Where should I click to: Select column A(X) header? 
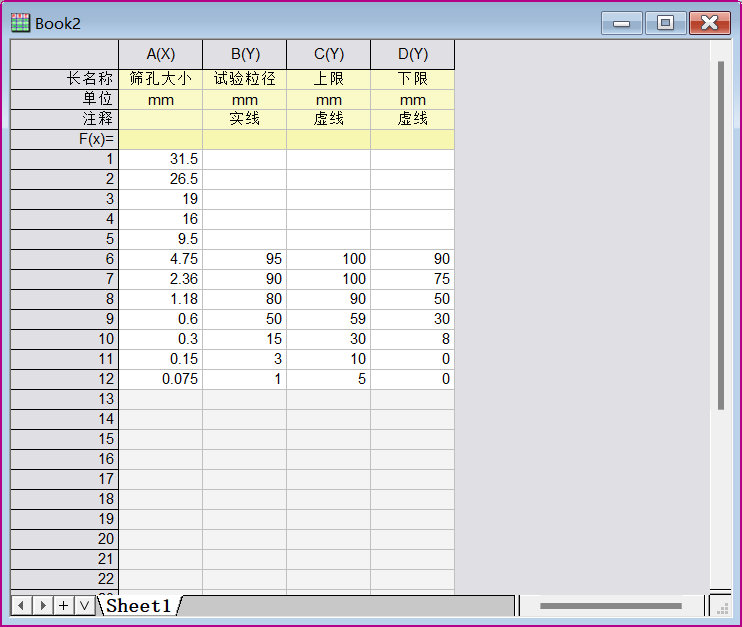tap(160, 54)
